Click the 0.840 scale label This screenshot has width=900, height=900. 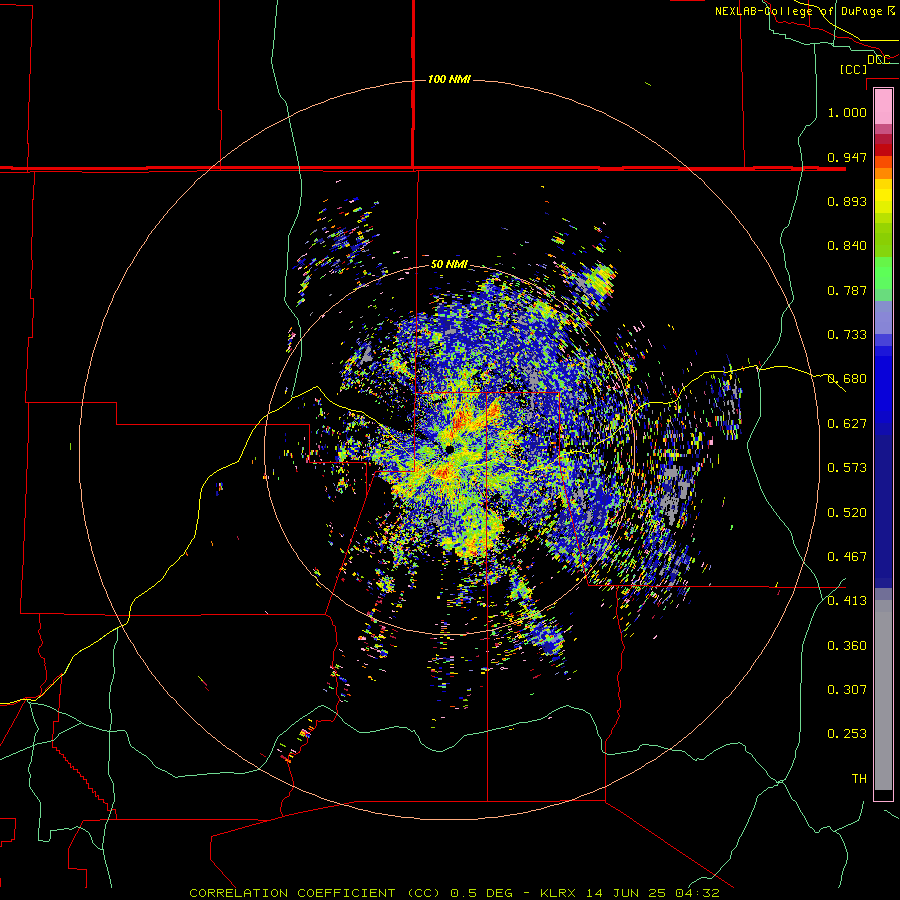(847, 246)
